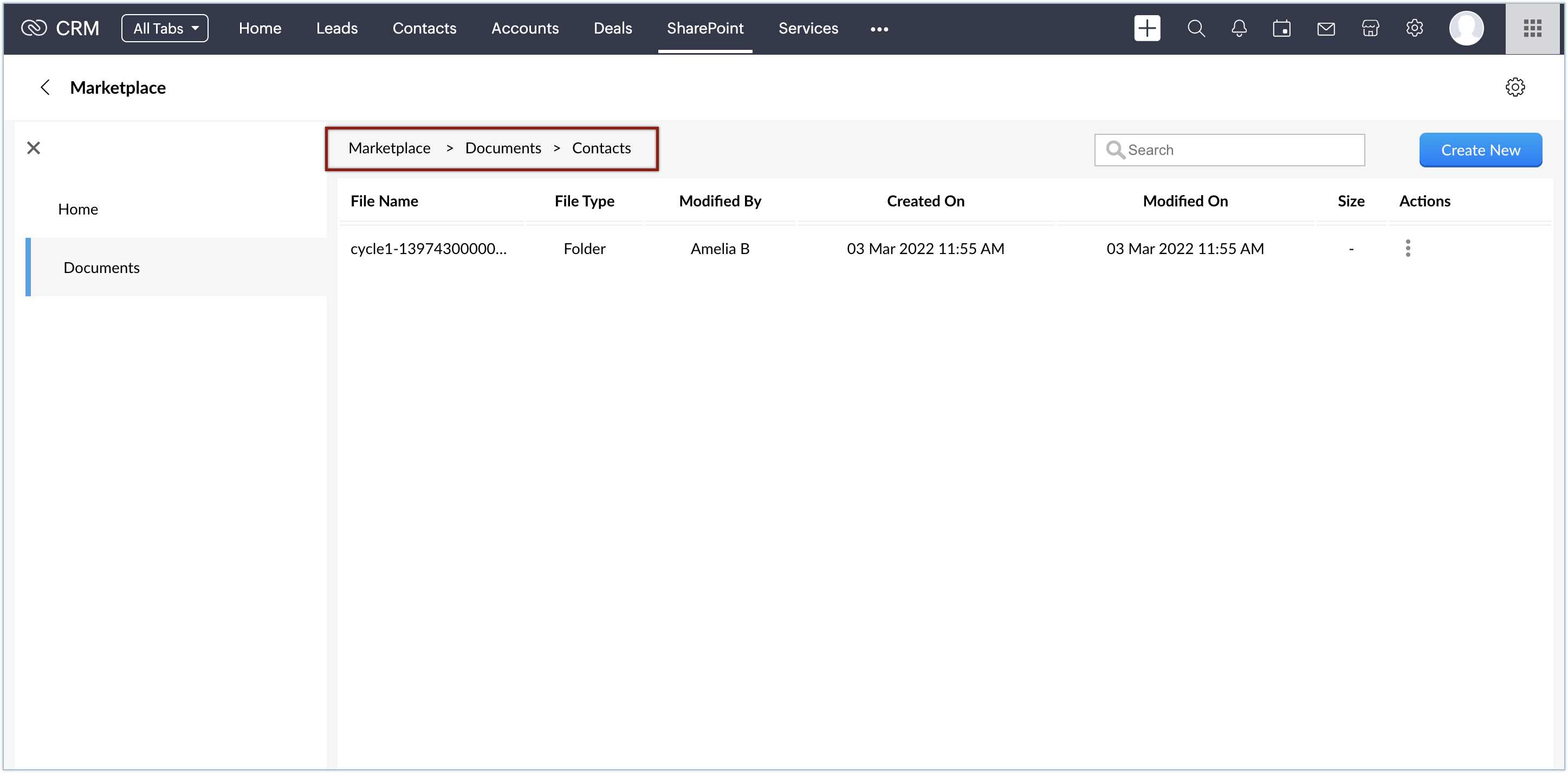Click Documents in the breadcrumb
This screenshot has height=773, width=1568.
pos(503,148)
